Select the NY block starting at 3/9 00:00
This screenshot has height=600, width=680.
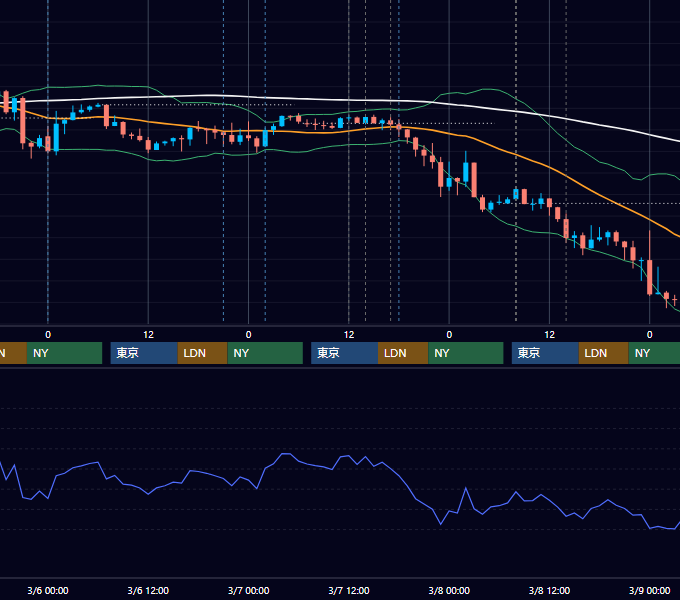654,353
